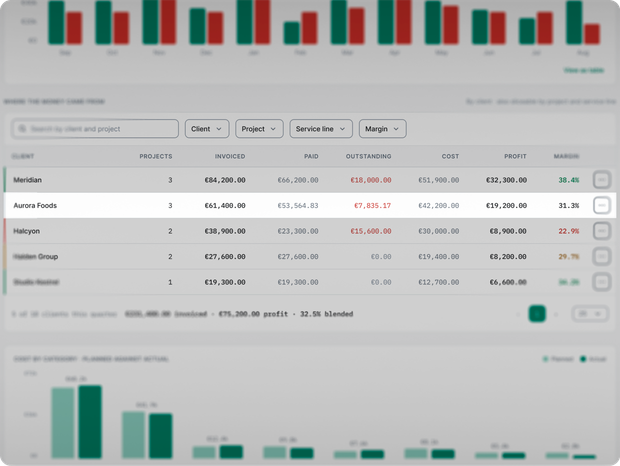Click the €19,400.00 cost value
Image resolution: width=620 pixels, height=466 pixels.
[439, 257]
